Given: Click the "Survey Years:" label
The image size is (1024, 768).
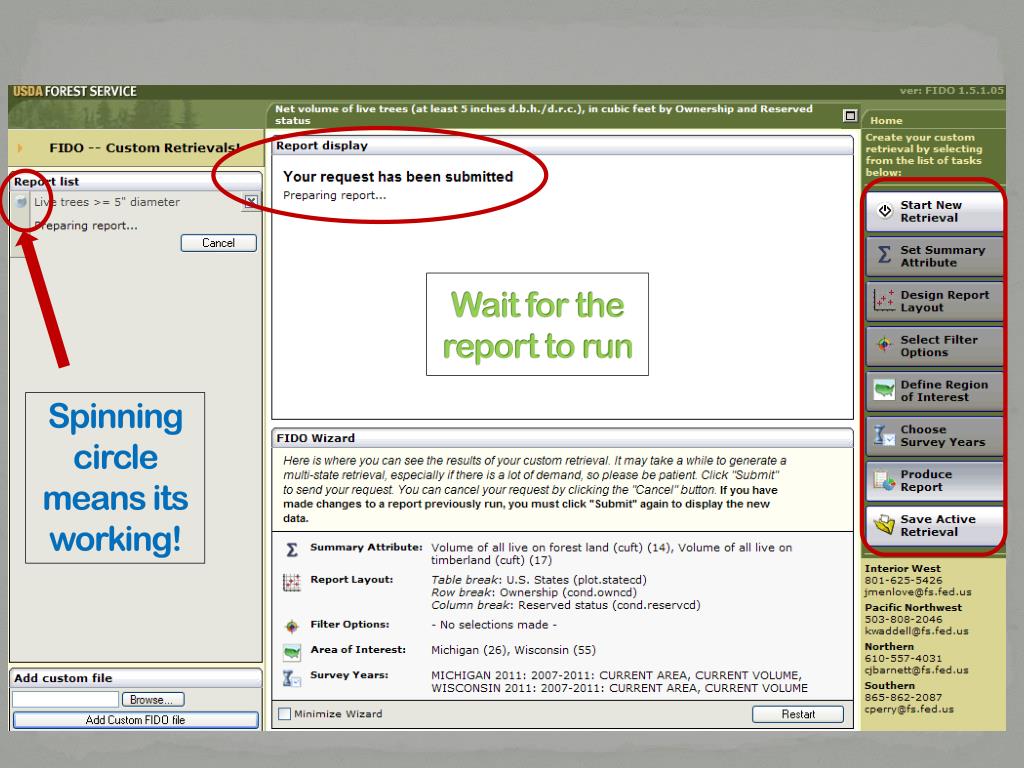Looking at the screenshot, I should click(349, 675).
